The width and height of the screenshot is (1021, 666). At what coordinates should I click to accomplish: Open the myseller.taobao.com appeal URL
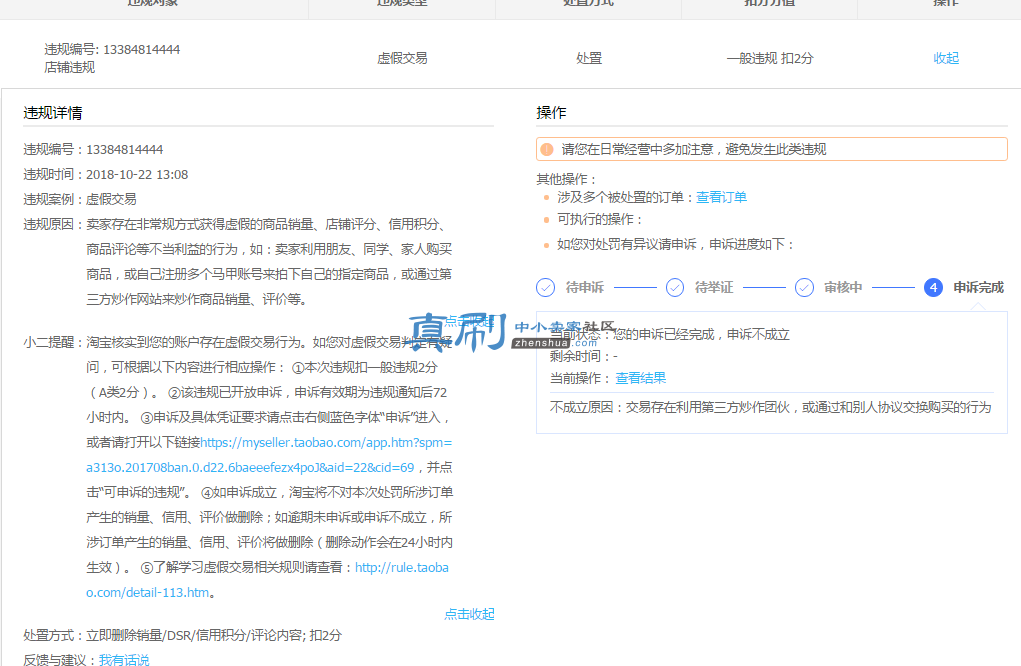269,455
